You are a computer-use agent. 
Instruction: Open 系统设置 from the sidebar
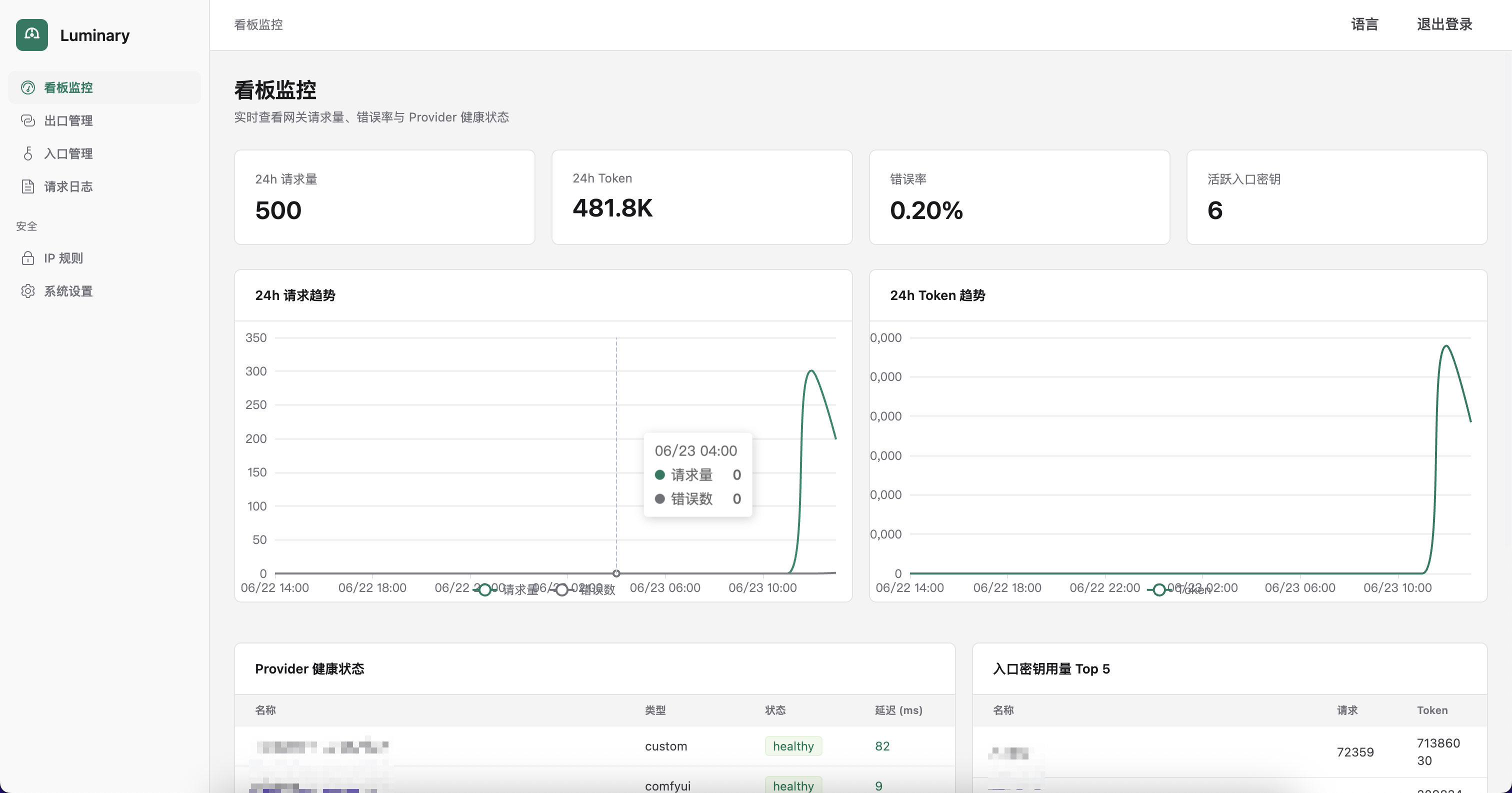[x=104, y=291]
